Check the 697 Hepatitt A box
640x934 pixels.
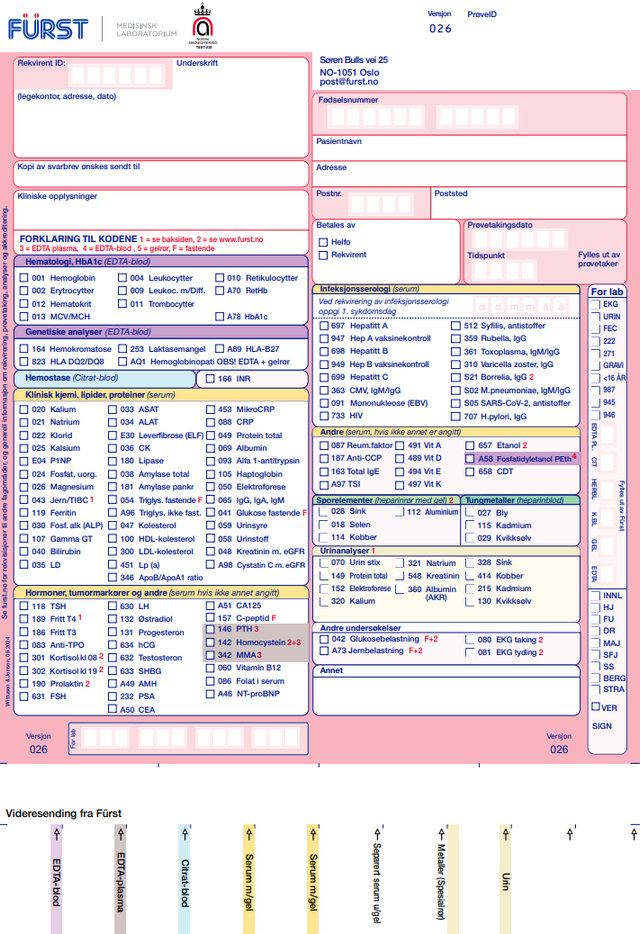(x=324, y=326)
